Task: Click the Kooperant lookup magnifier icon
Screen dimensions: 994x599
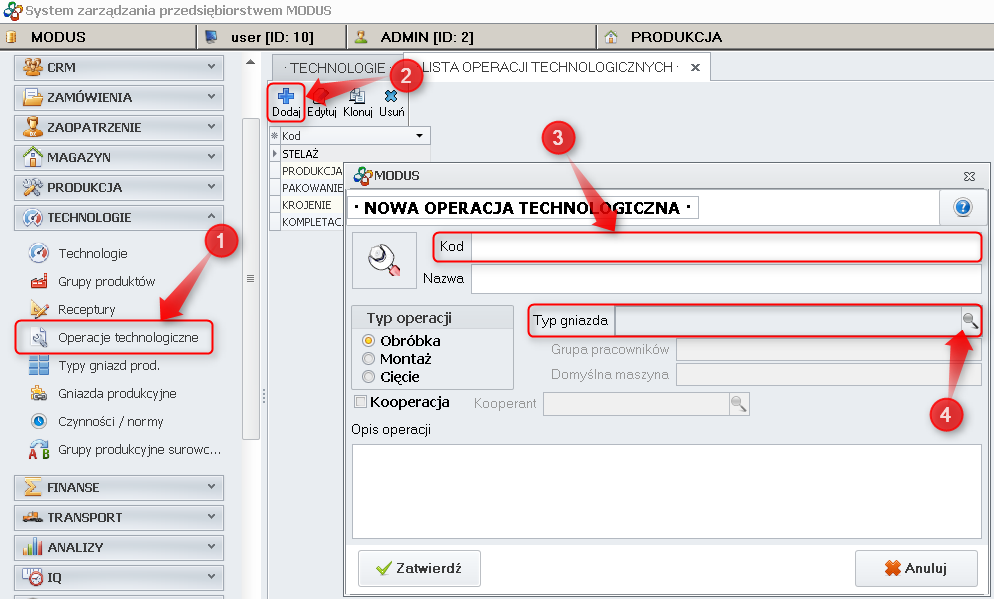Action: 737,403
